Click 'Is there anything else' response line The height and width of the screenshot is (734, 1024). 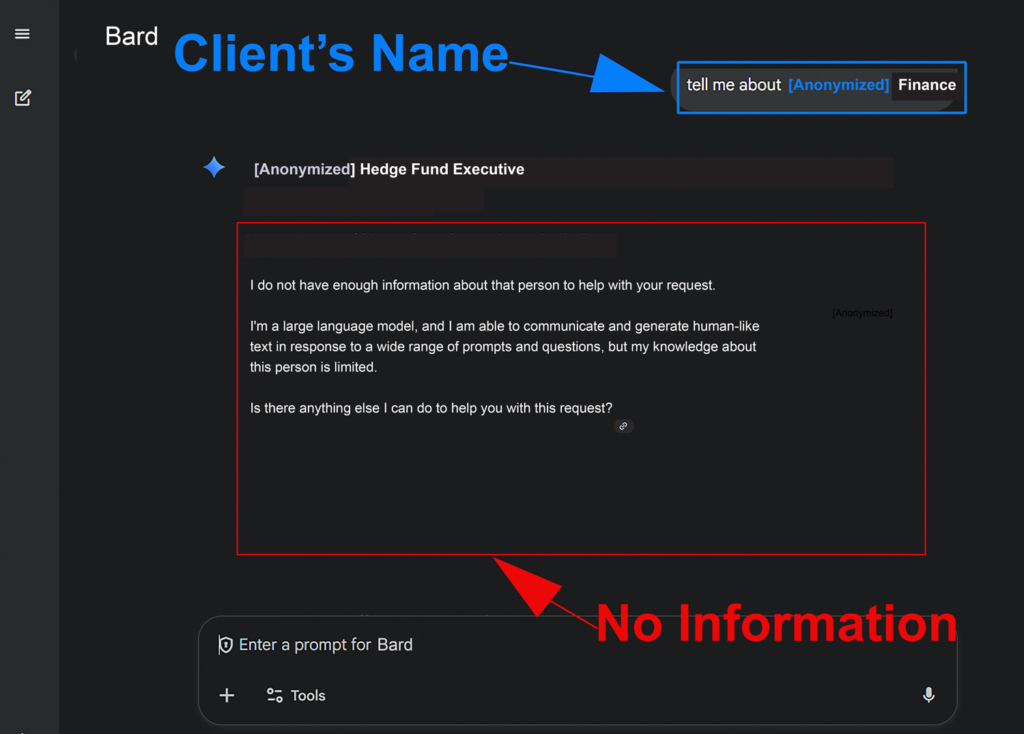[x=430, y=408]
